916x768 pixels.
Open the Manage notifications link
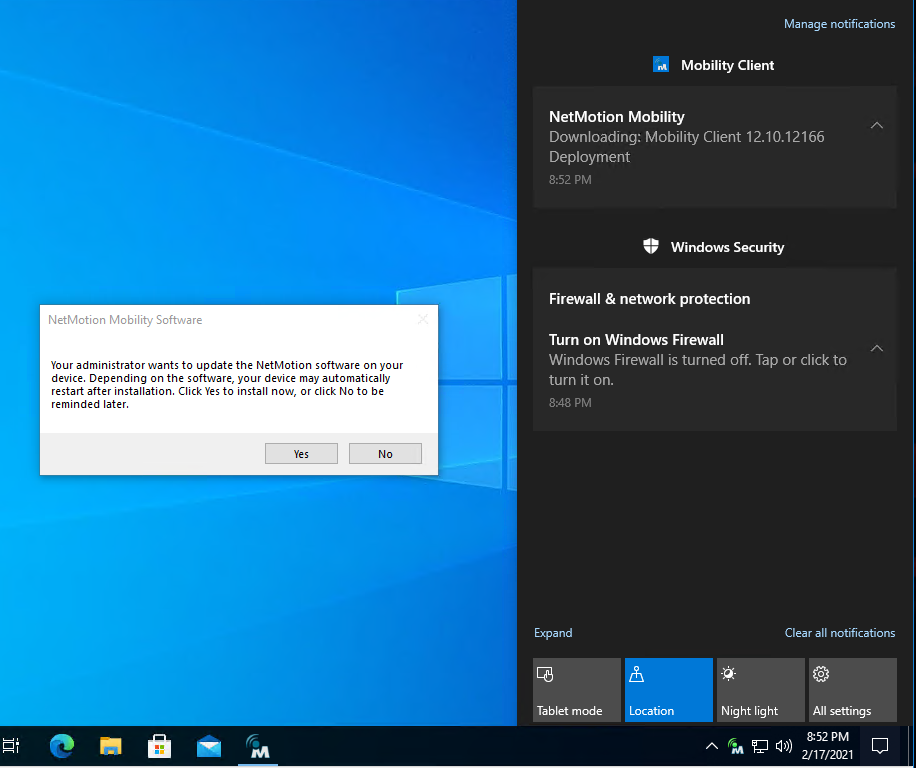click(839, 24)
